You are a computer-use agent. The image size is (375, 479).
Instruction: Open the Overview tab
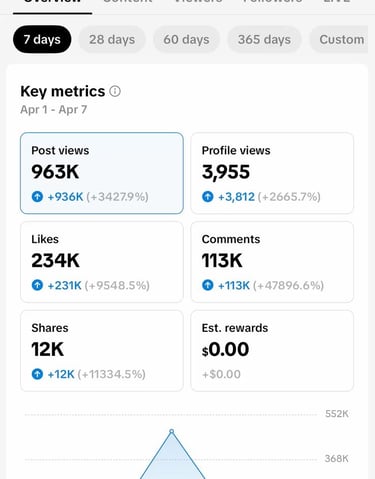point(52,3)
